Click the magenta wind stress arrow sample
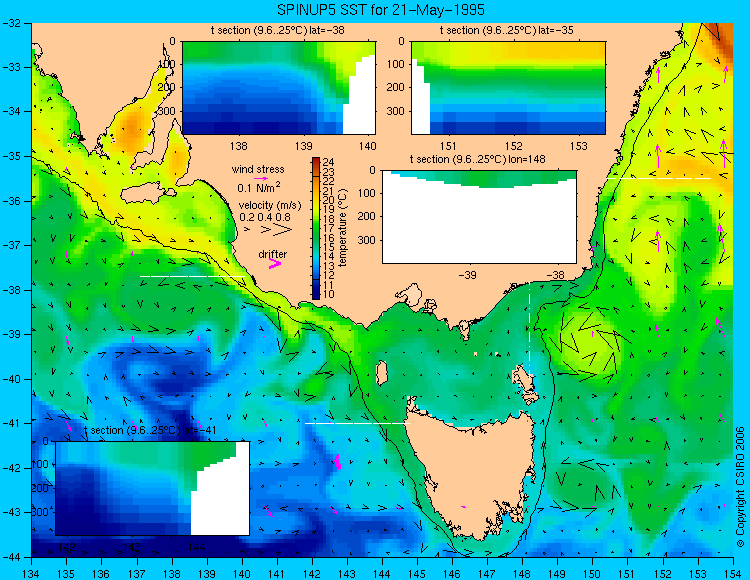The width and height of the screenshot is (750, 580). click(261, 178)
